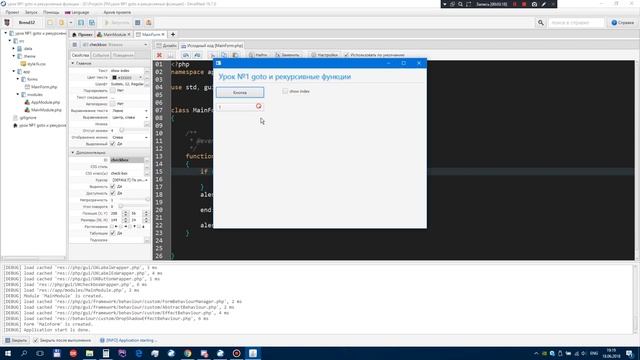Open the Выравнивание текста dropdown
The image size is (640, 360).
click(x=129, y=111)
